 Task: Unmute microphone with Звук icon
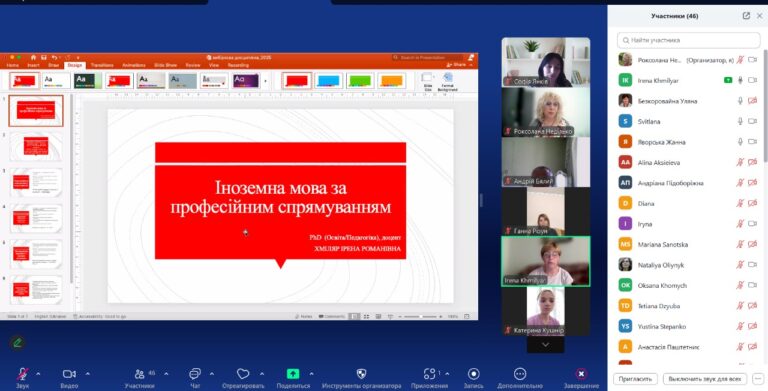23,374
